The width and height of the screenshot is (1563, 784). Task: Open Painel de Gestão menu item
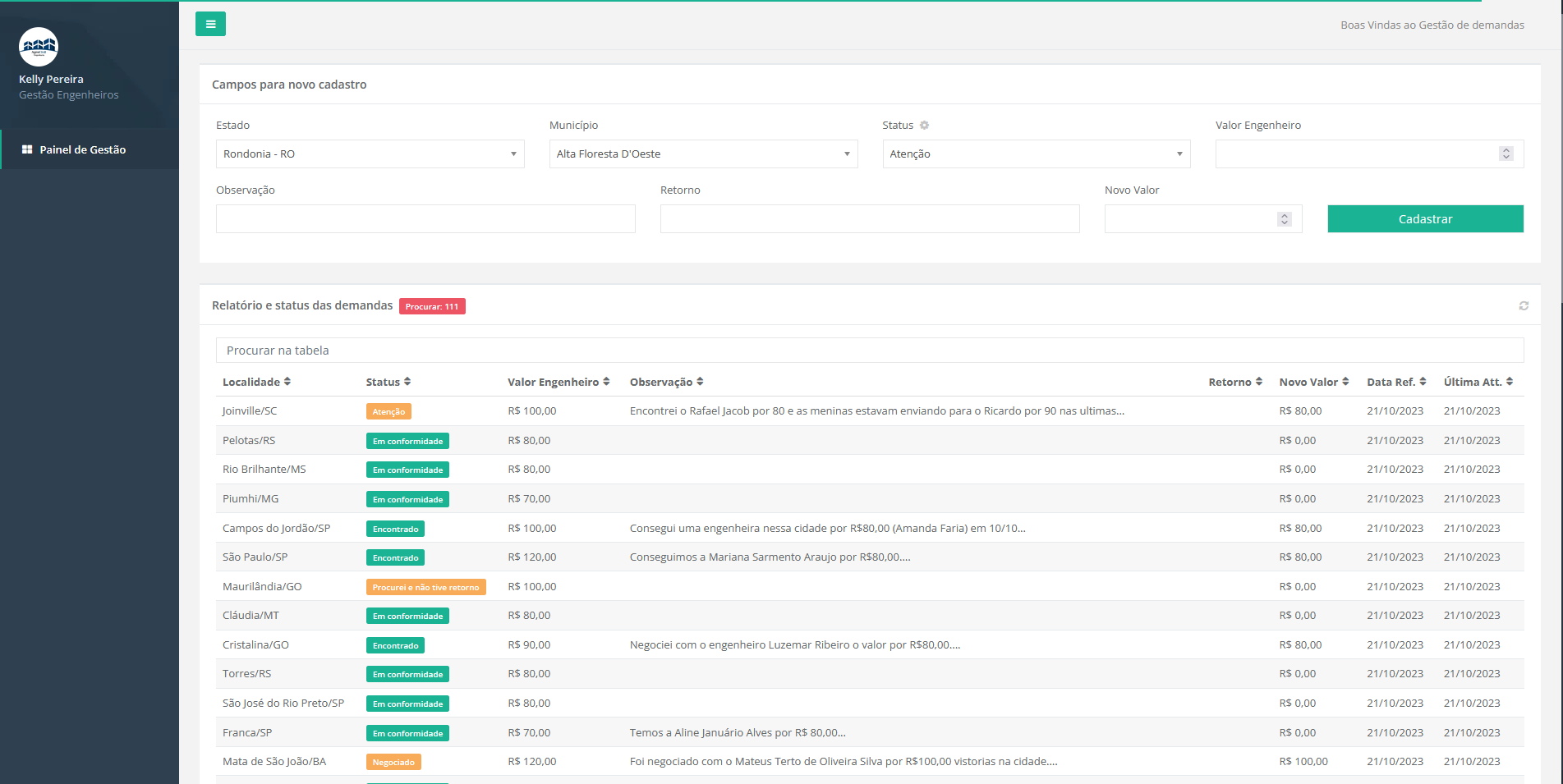click(x=82, y=149)
